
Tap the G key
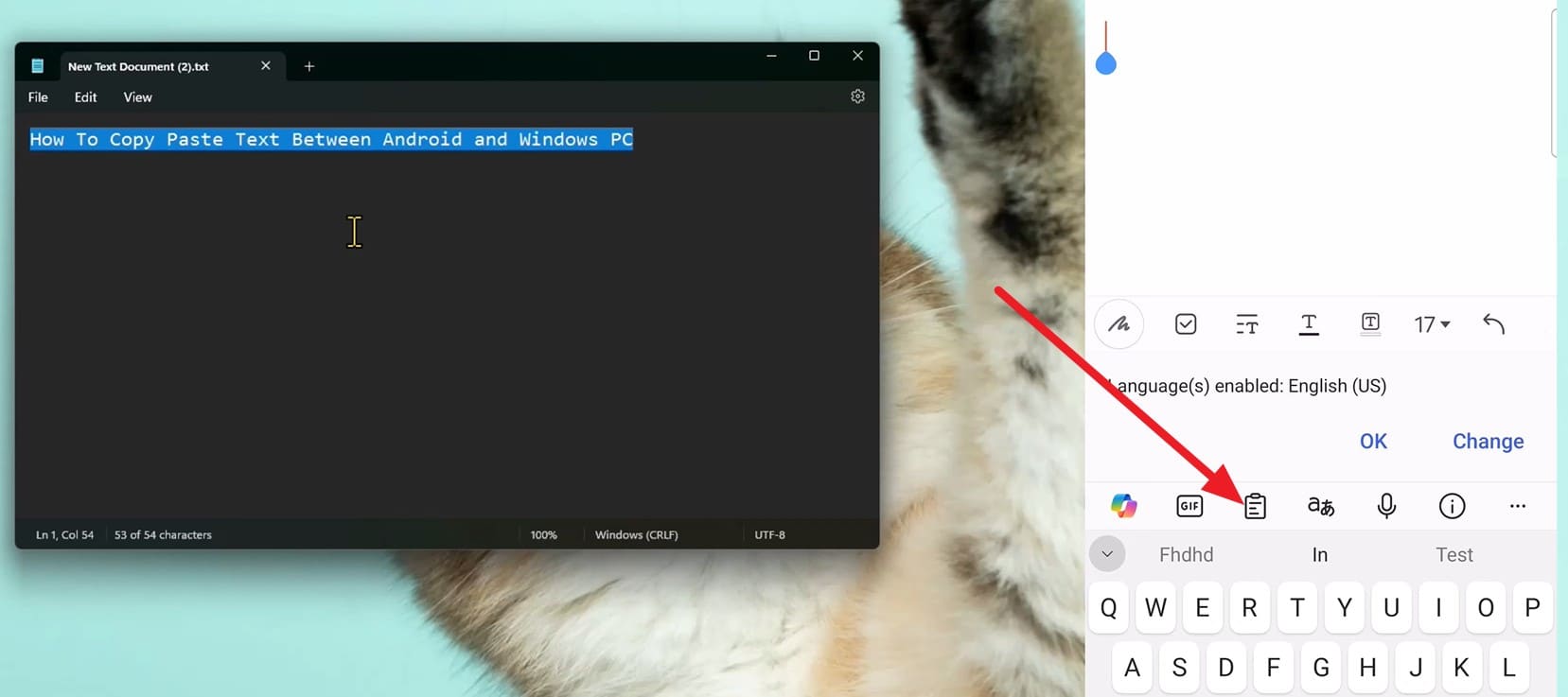pos(1321,668)
